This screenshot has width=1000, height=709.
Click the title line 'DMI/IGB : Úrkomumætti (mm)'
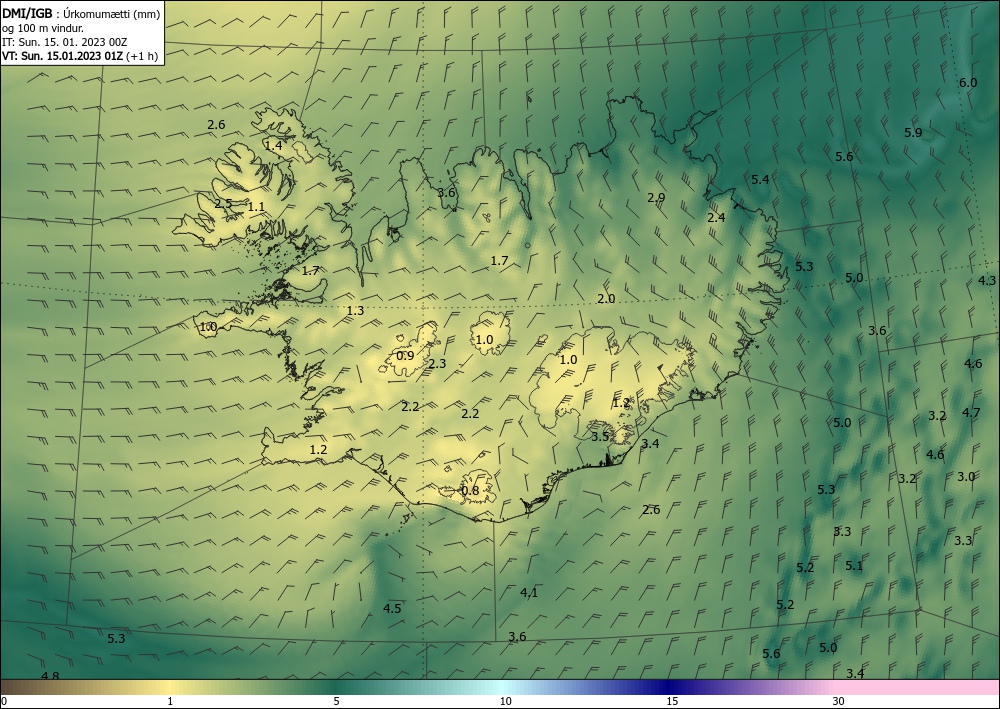tap(81, 13)
